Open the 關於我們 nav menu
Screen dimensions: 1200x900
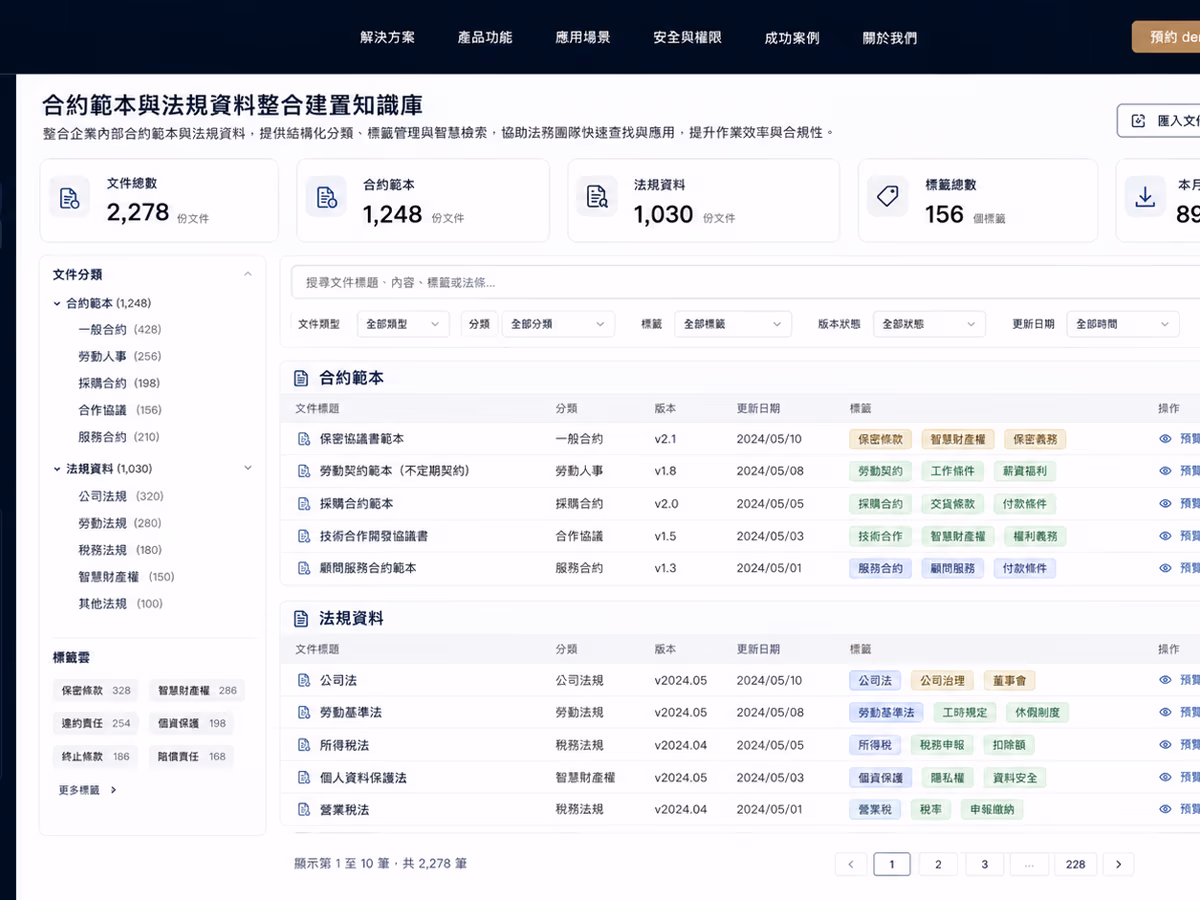tap(890, 38)
